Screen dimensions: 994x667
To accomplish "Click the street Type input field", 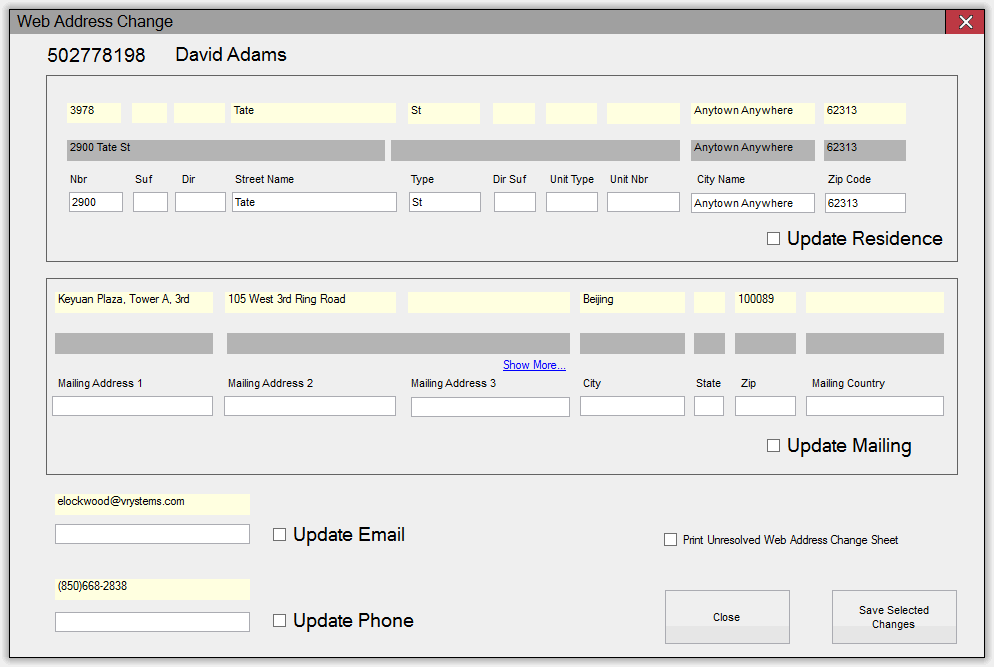I will (x=444, y=202).
